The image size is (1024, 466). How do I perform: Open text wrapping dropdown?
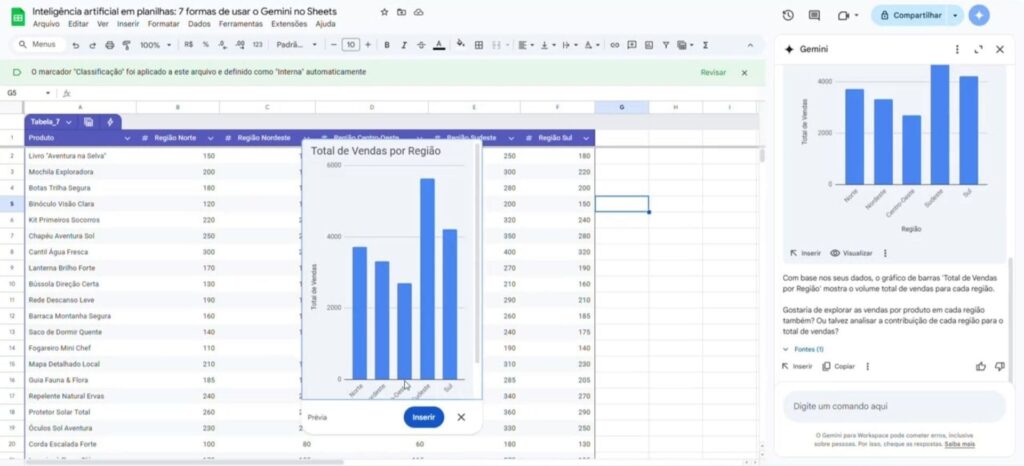569,45
